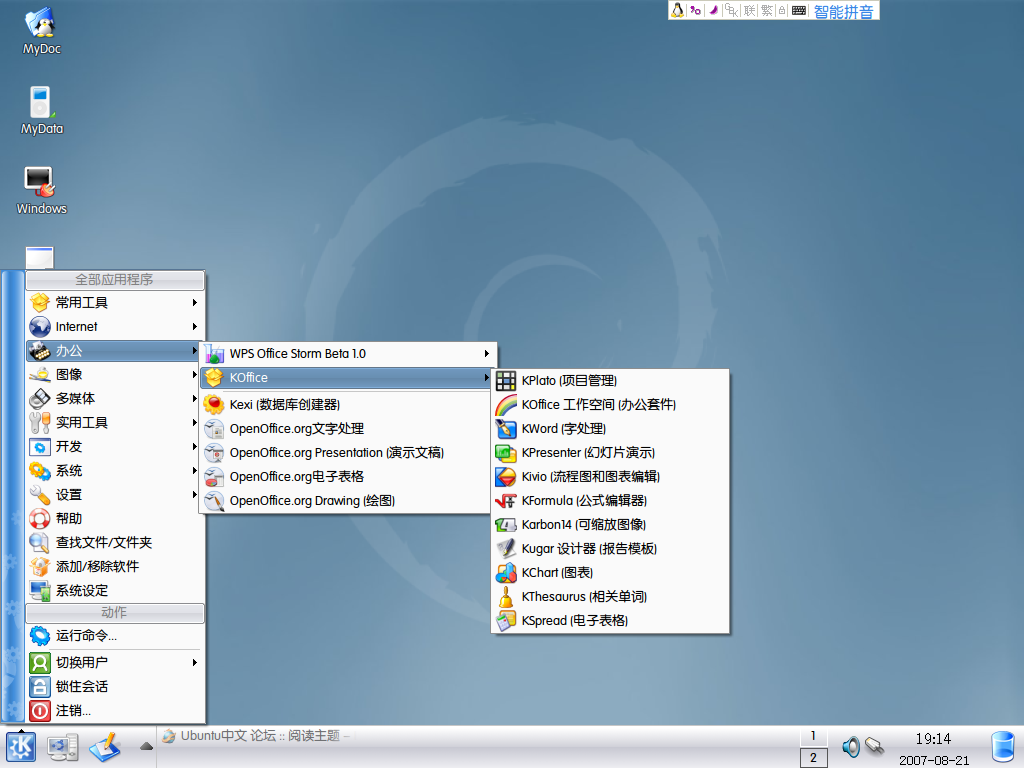Click the clock showing 19:14

[x=933, y=739]
